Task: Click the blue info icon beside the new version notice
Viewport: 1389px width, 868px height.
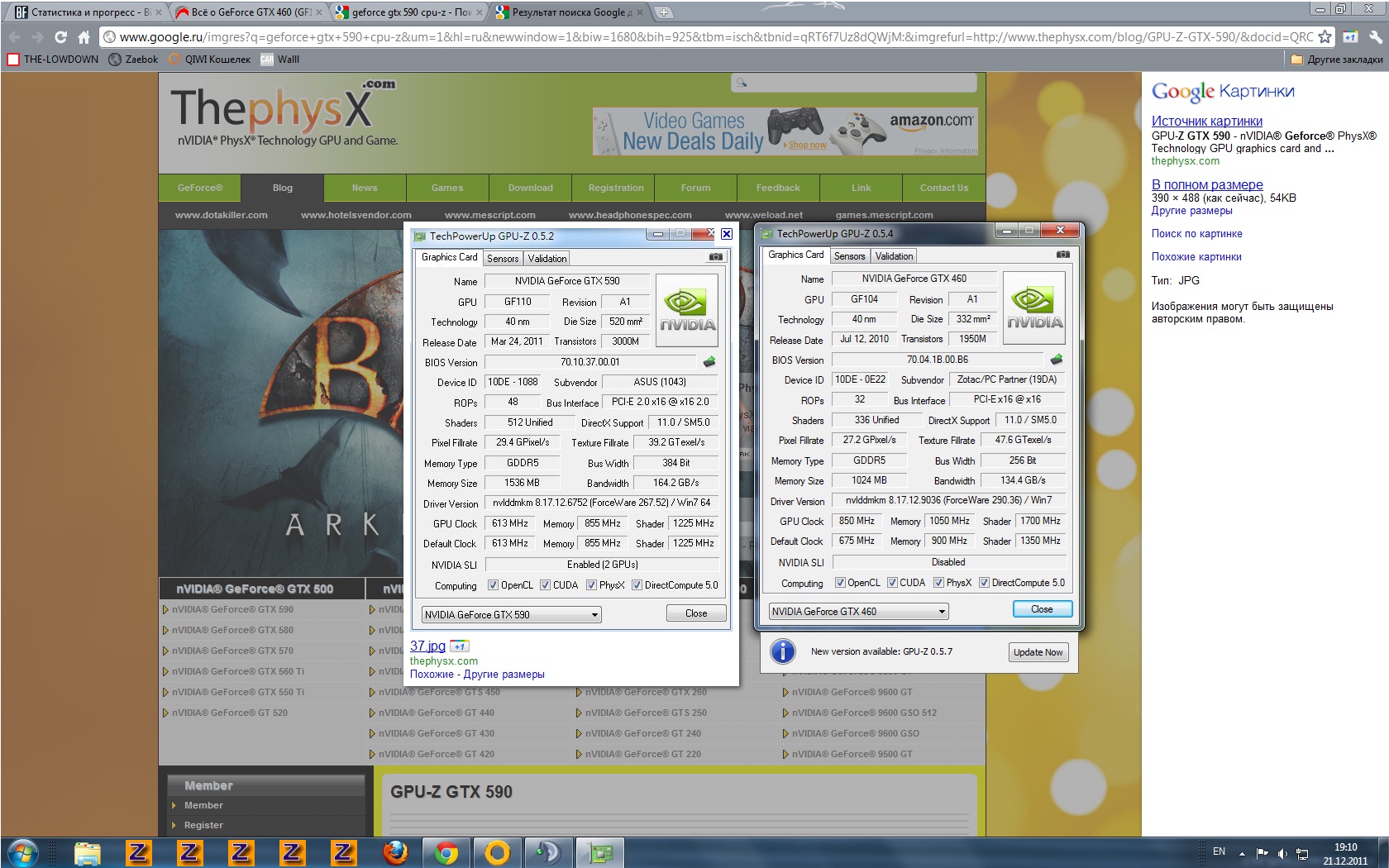Action: coord(782,651)
